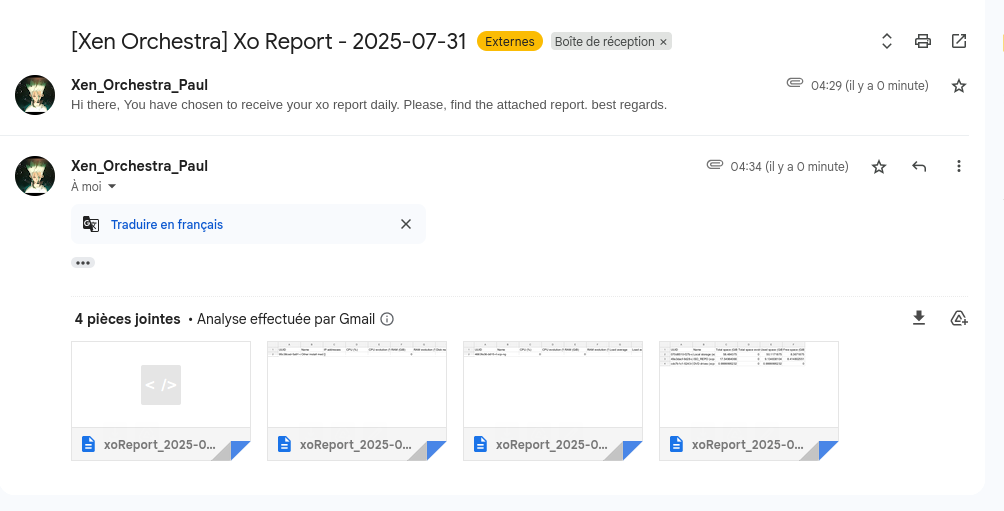
Task: Open the fourth xoReport attachment with storage space columns
Action: click(x=749, y=401)
